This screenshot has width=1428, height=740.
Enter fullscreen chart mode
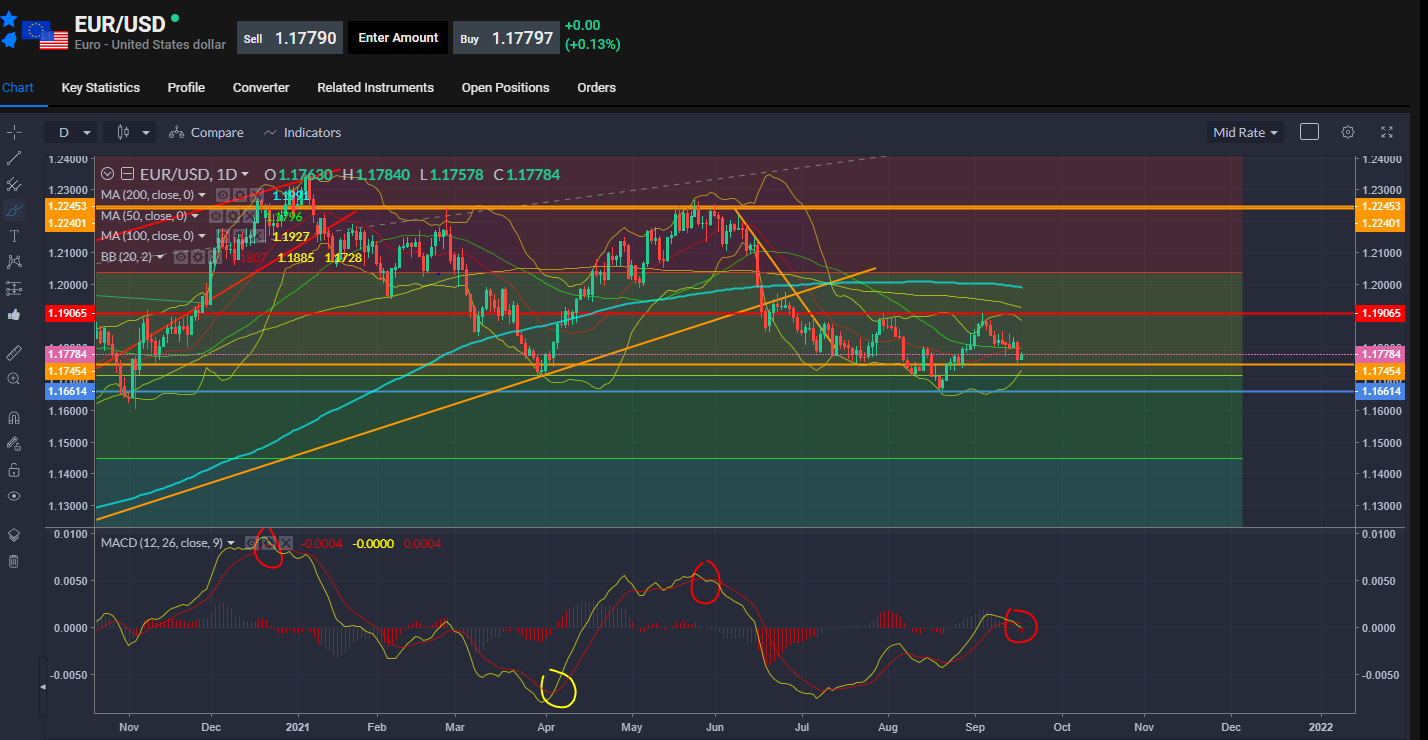pyautogui.click(x=1387, y=132)
